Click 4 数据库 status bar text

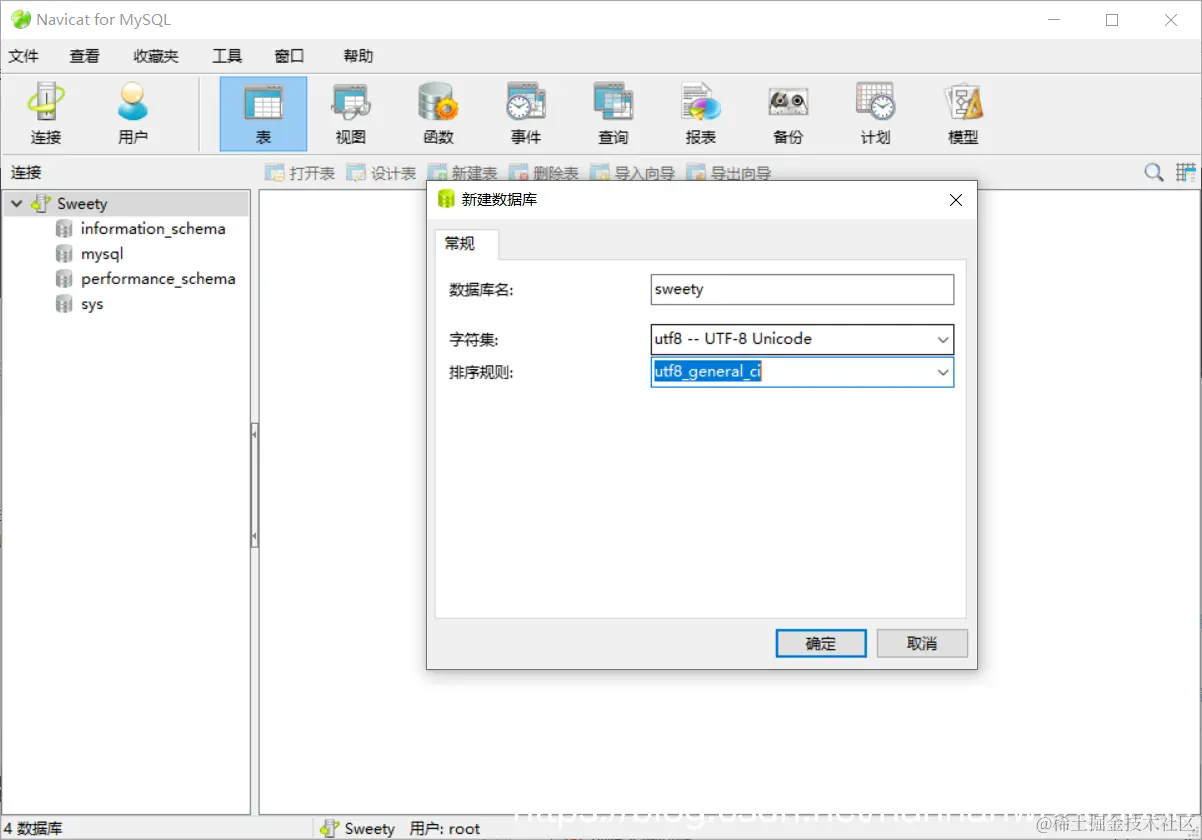point(33,828)
